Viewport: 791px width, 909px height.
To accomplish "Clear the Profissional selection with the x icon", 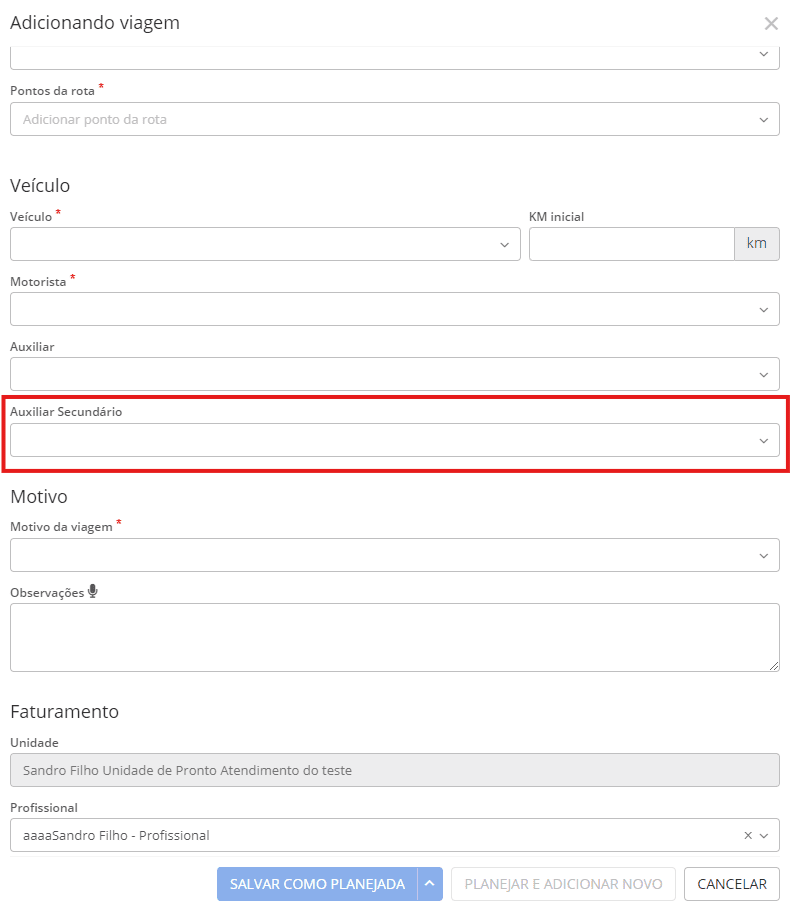I will click(x=748, y=836).
